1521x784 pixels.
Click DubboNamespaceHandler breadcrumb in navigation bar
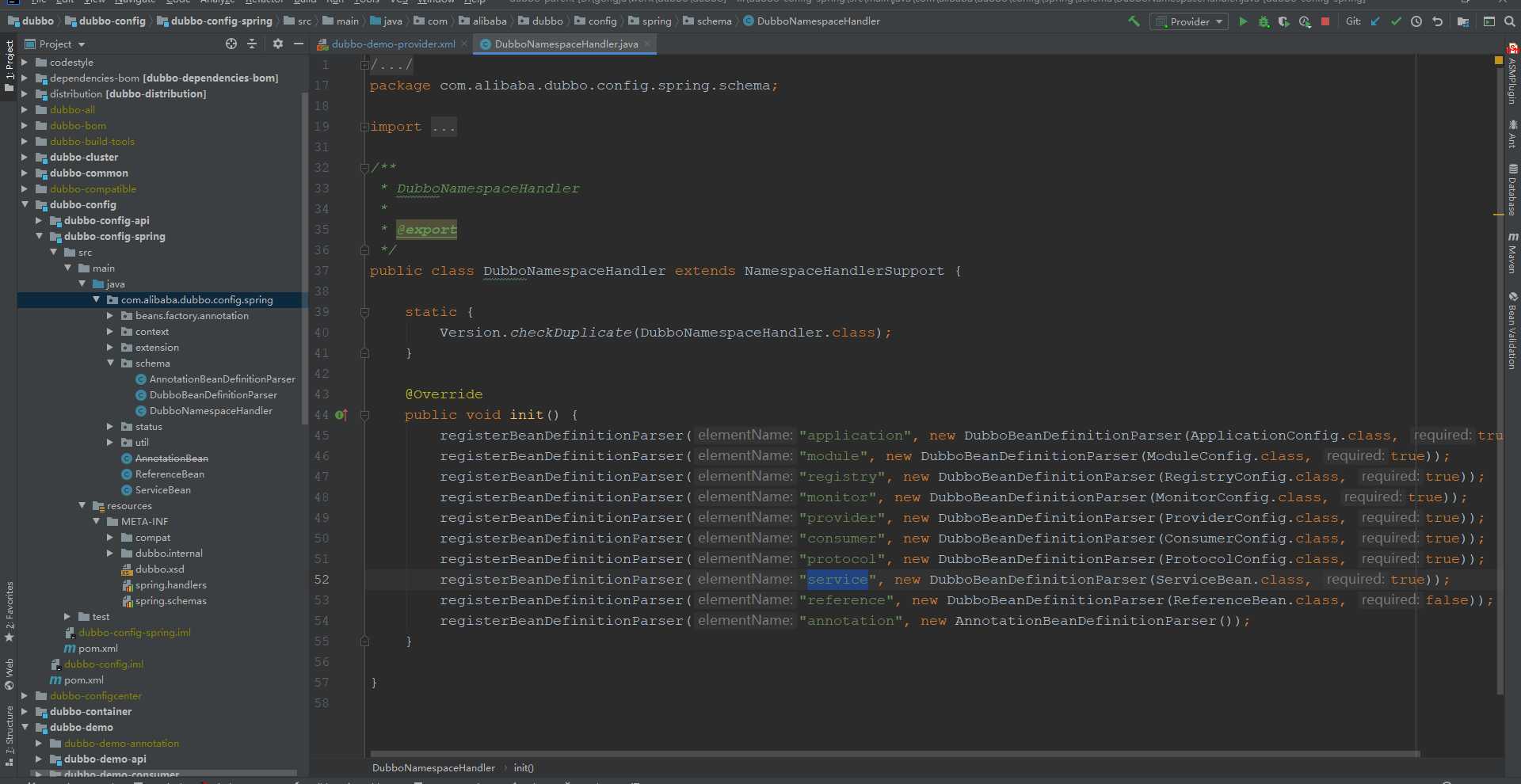pos(811,21)
